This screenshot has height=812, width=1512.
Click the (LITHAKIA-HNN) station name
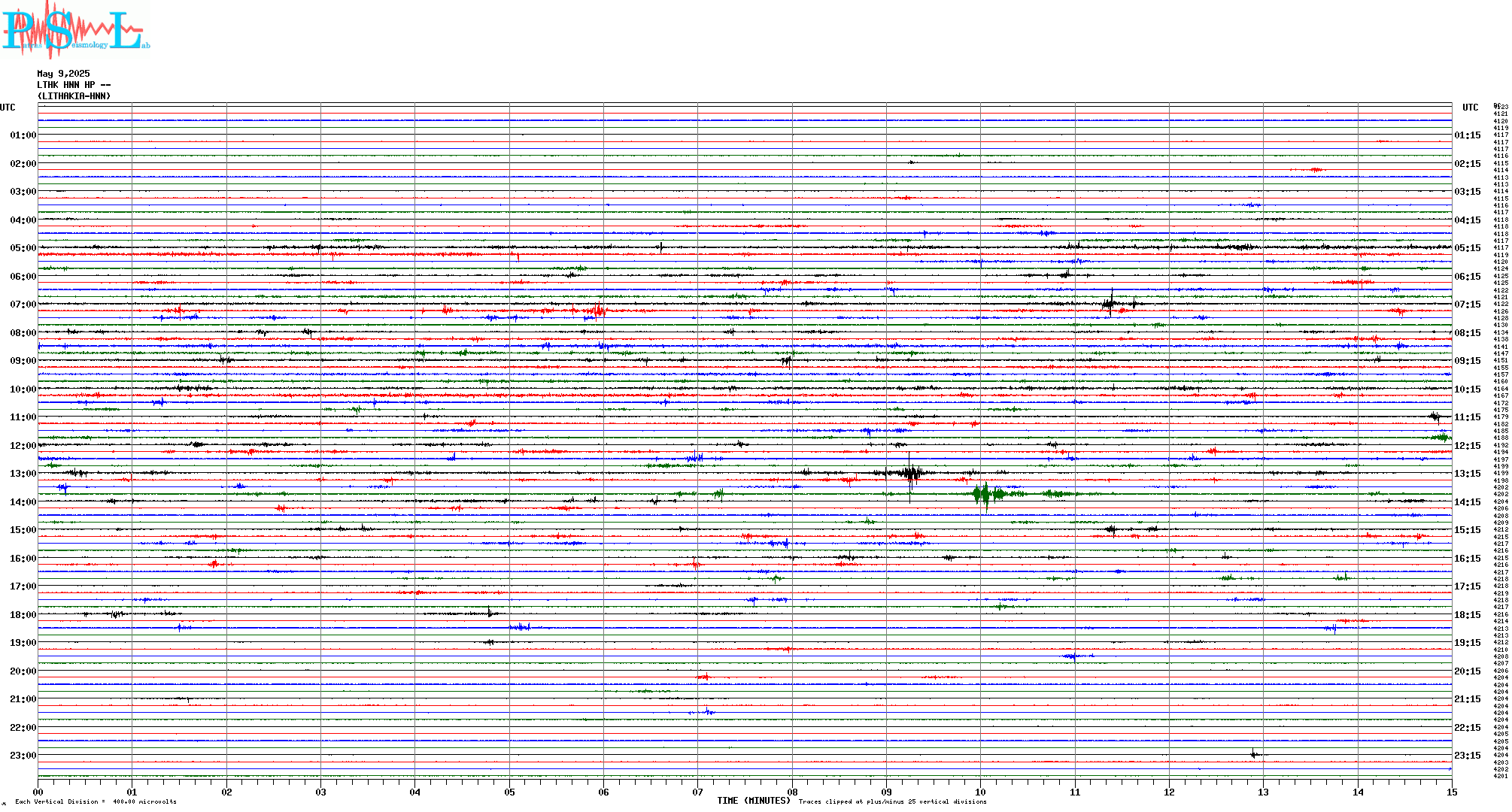[x=74, y=96]
